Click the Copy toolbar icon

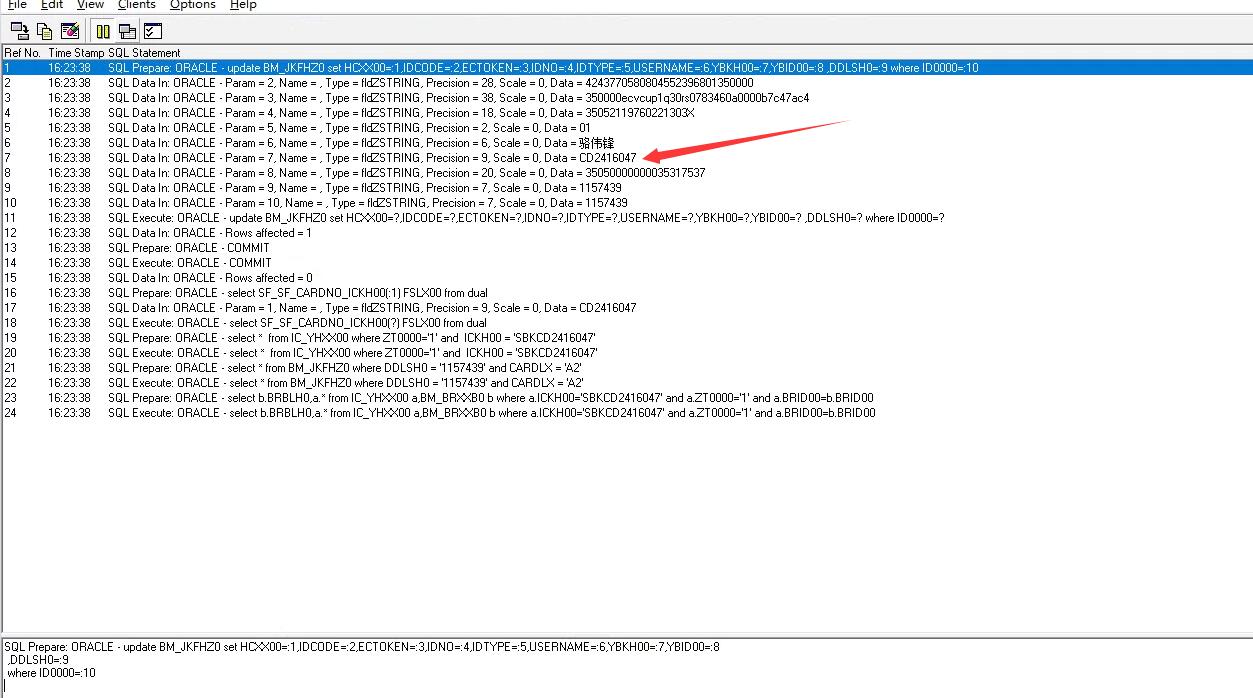44,31
